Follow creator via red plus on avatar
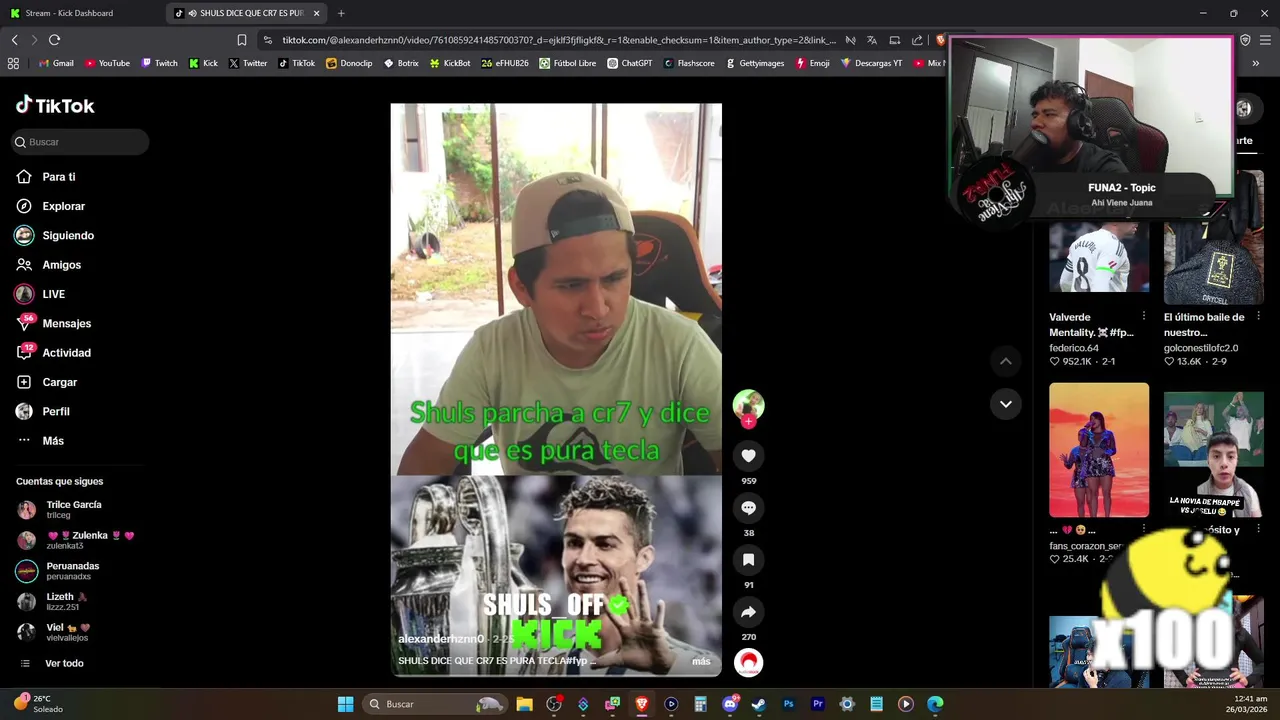Screen dimensions: 1280x720 click(748, 422)
